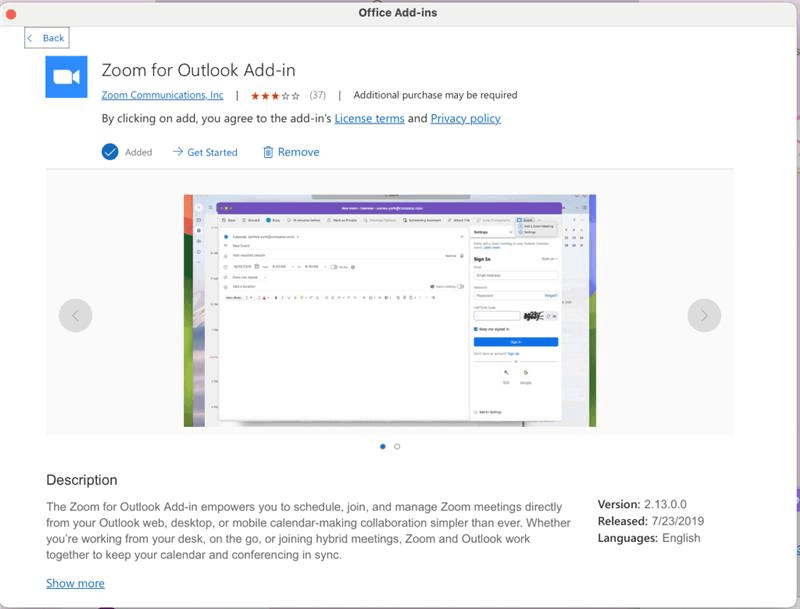This screenshot has width=800, height=609.
Task: Click the Added checkmark icon
Action: [110, 152]
